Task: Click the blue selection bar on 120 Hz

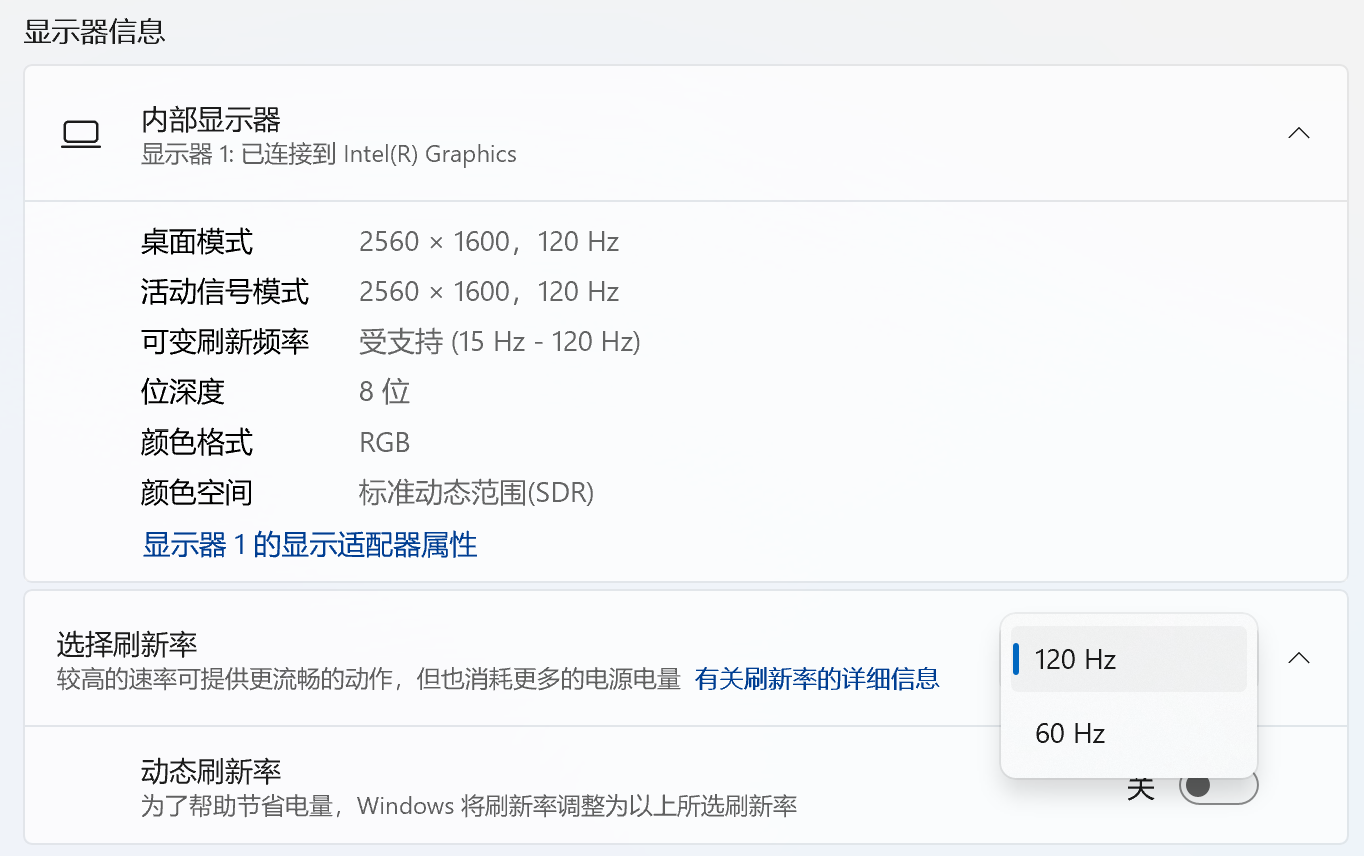Action: pos(1017,658)
